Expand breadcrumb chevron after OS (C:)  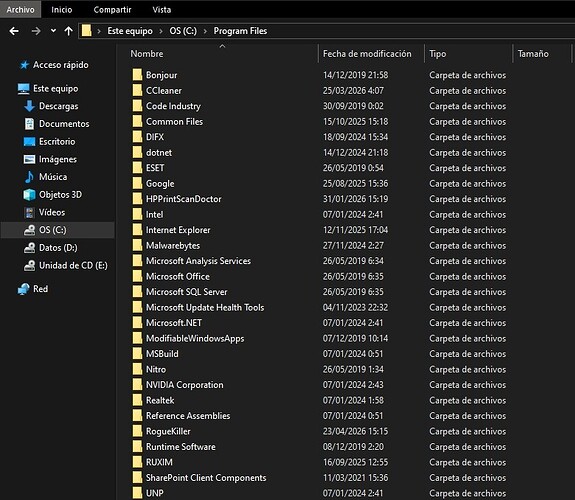click(205, 31)
